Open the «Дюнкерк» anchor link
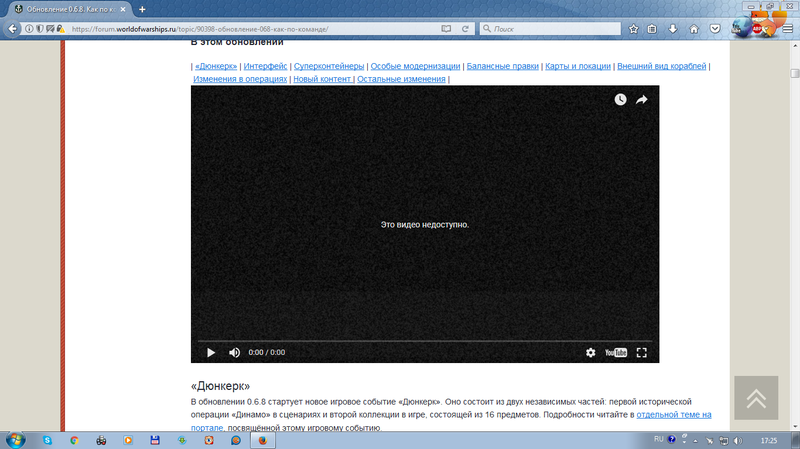The width and height of the screenshot is (800, 449). tap(216, 66)
